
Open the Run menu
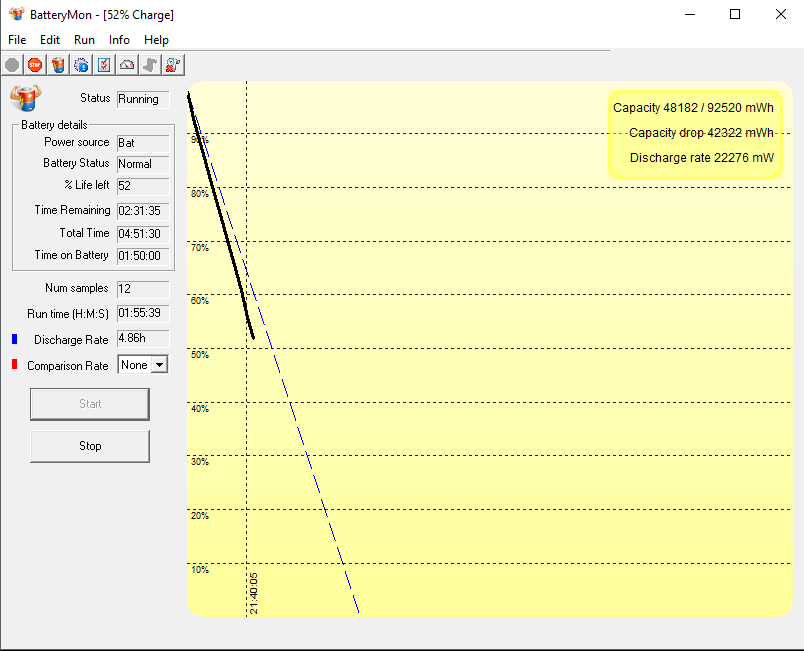(x=84, y=40)
